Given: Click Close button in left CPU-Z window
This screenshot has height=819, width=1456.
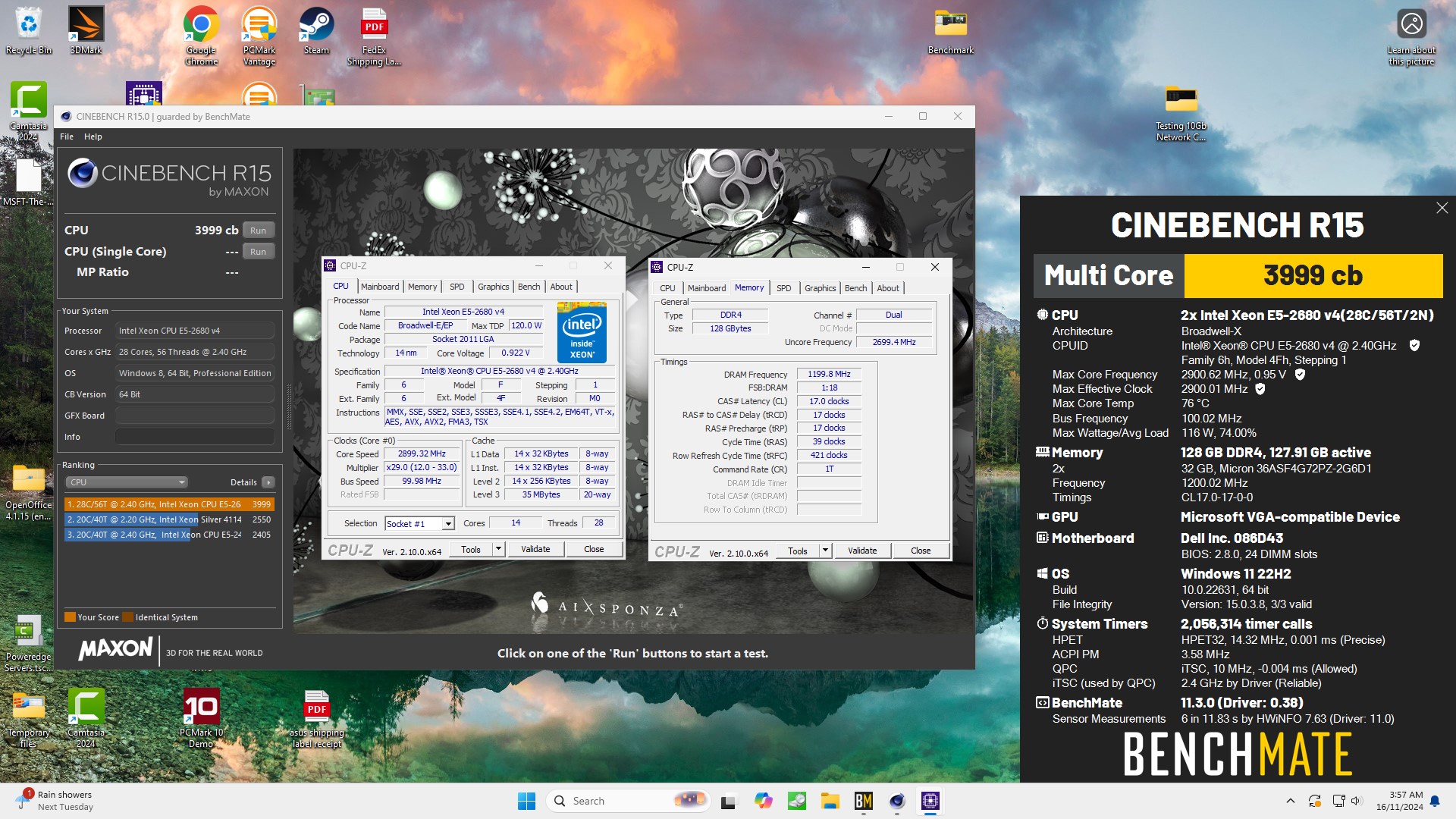Looking at the screenshot, I should [x=594, y=549].
